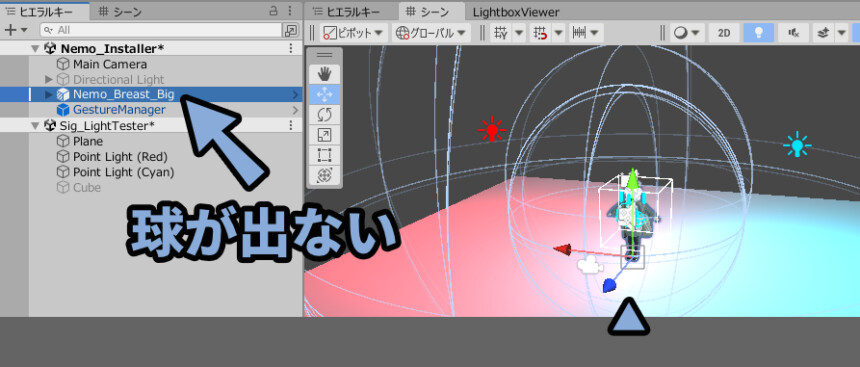
Task: Select the Rotate tool
Action: pos(325,115)
